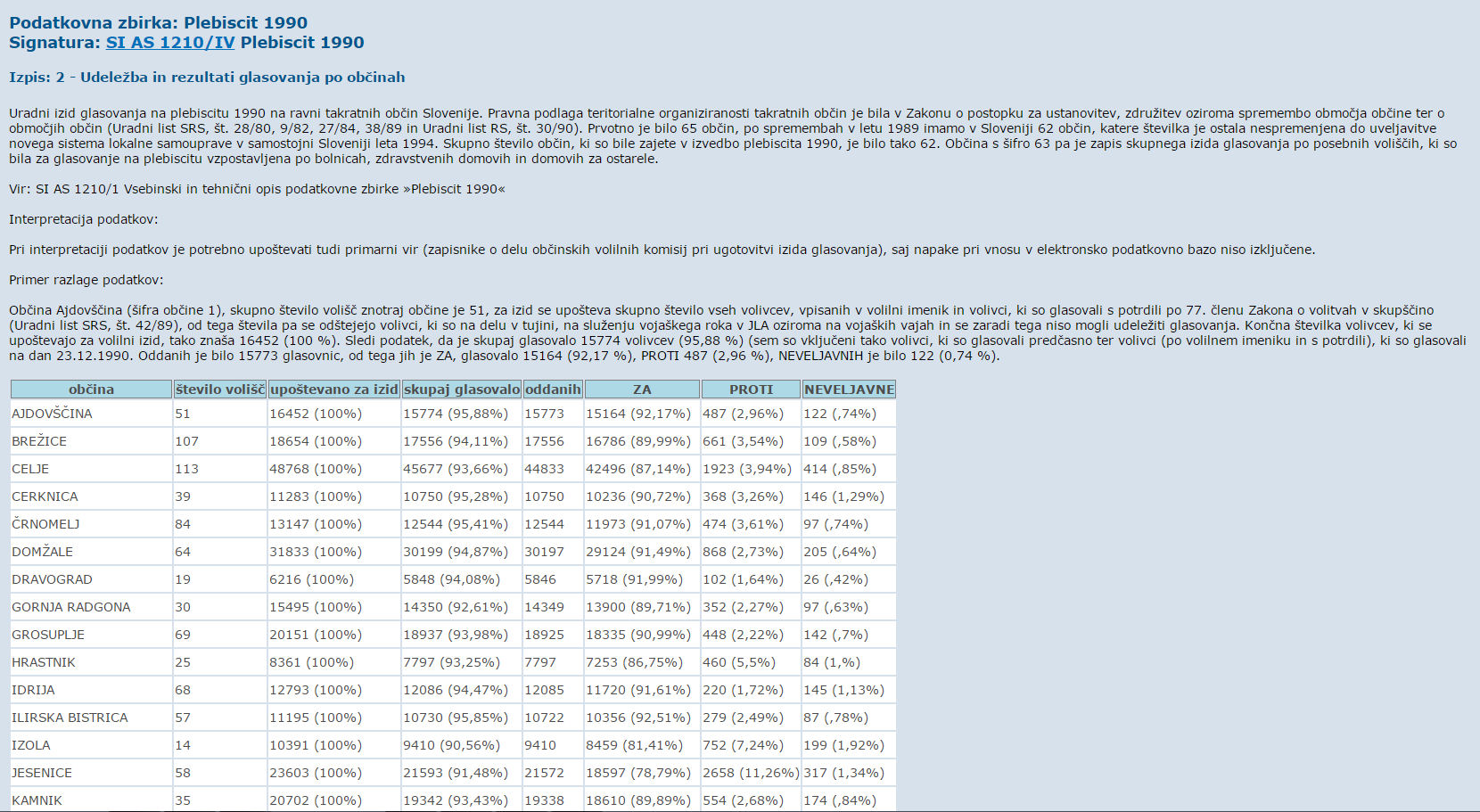Click the 'oddanih' column header
Image resolution: width=1480 pixels, height=812 pixels.
point(553,390)
